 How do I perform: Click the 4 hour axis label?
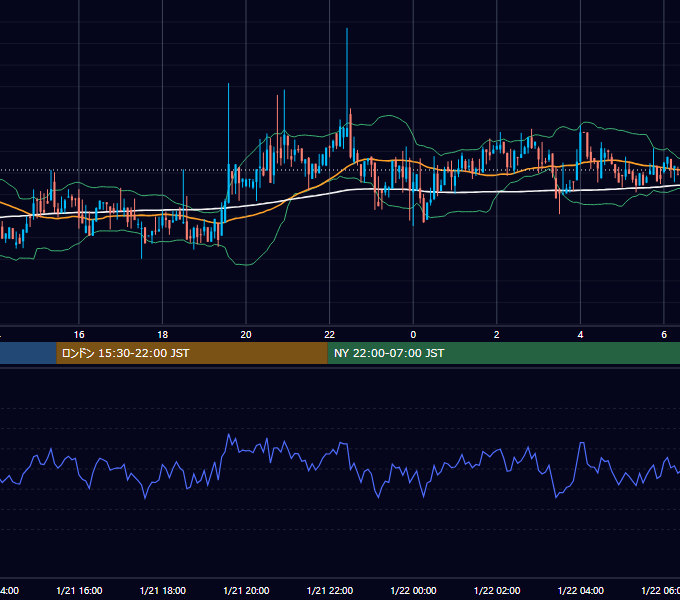580,335
